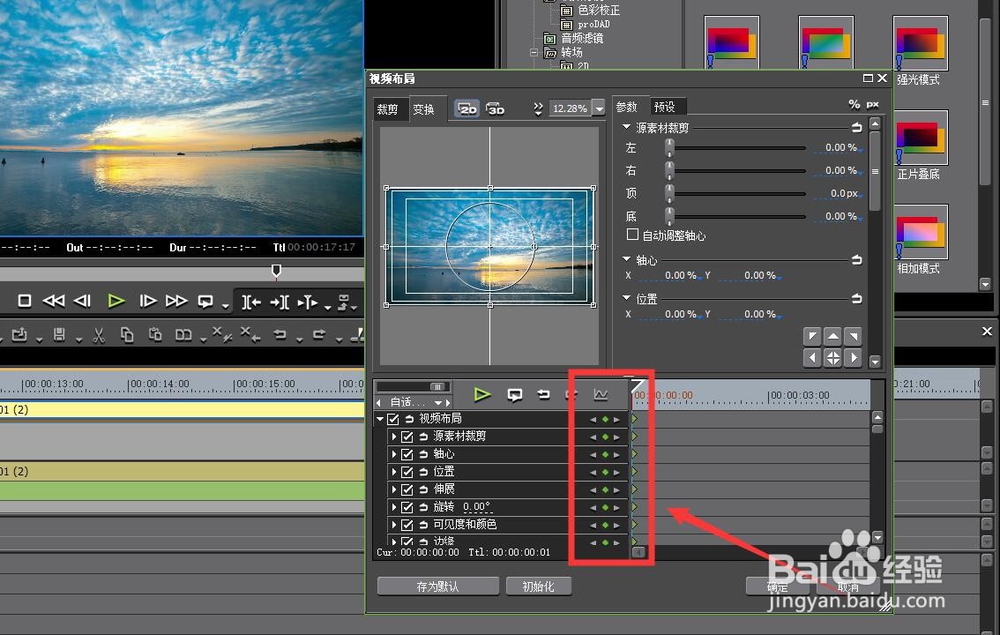The height and width of the screenshot is (635, 1000).
Task: Toggle loop playback in layout dialog
Action: [515, 395]
